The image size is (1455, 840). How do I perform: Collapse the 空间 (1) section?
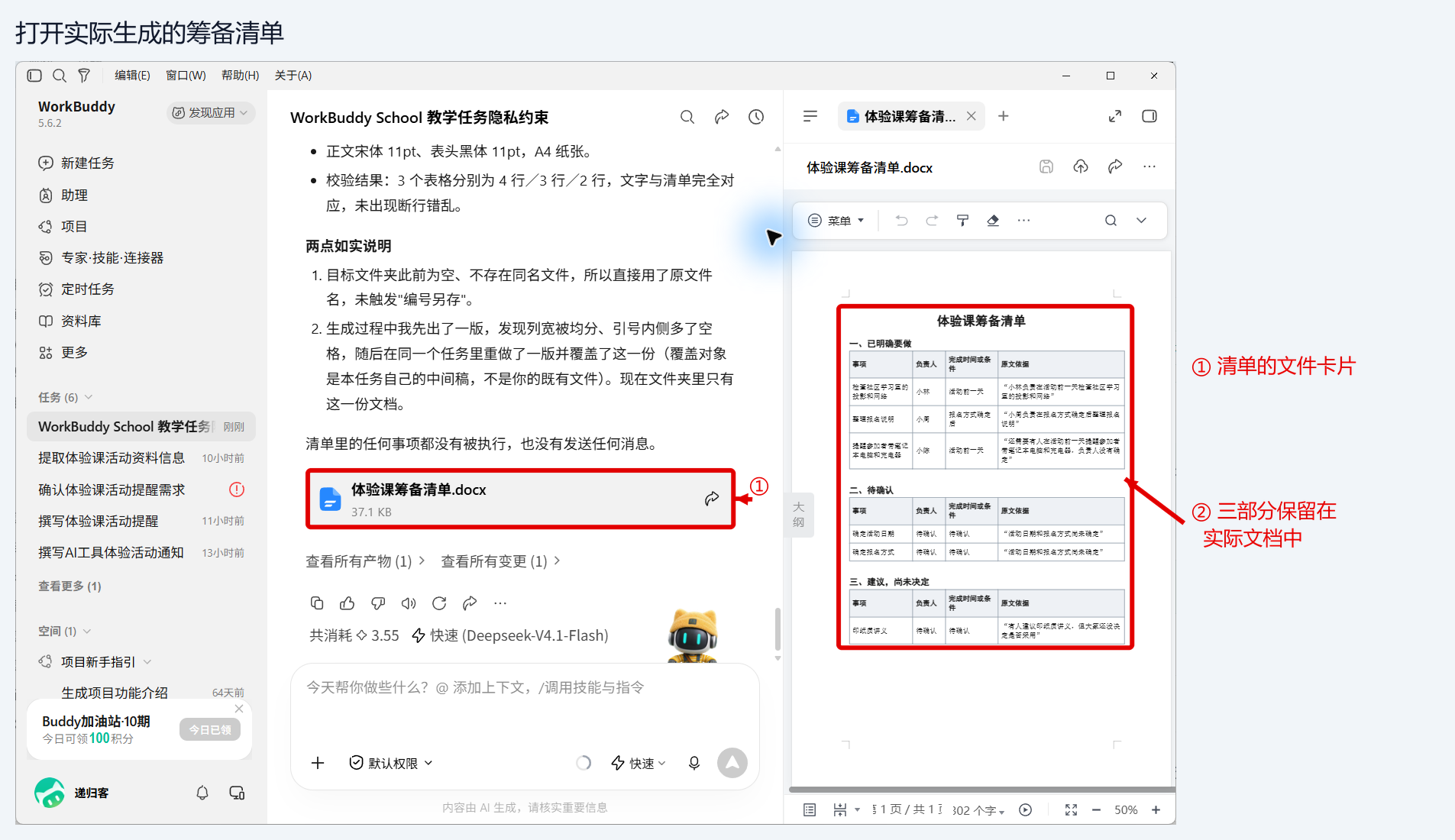65,631
